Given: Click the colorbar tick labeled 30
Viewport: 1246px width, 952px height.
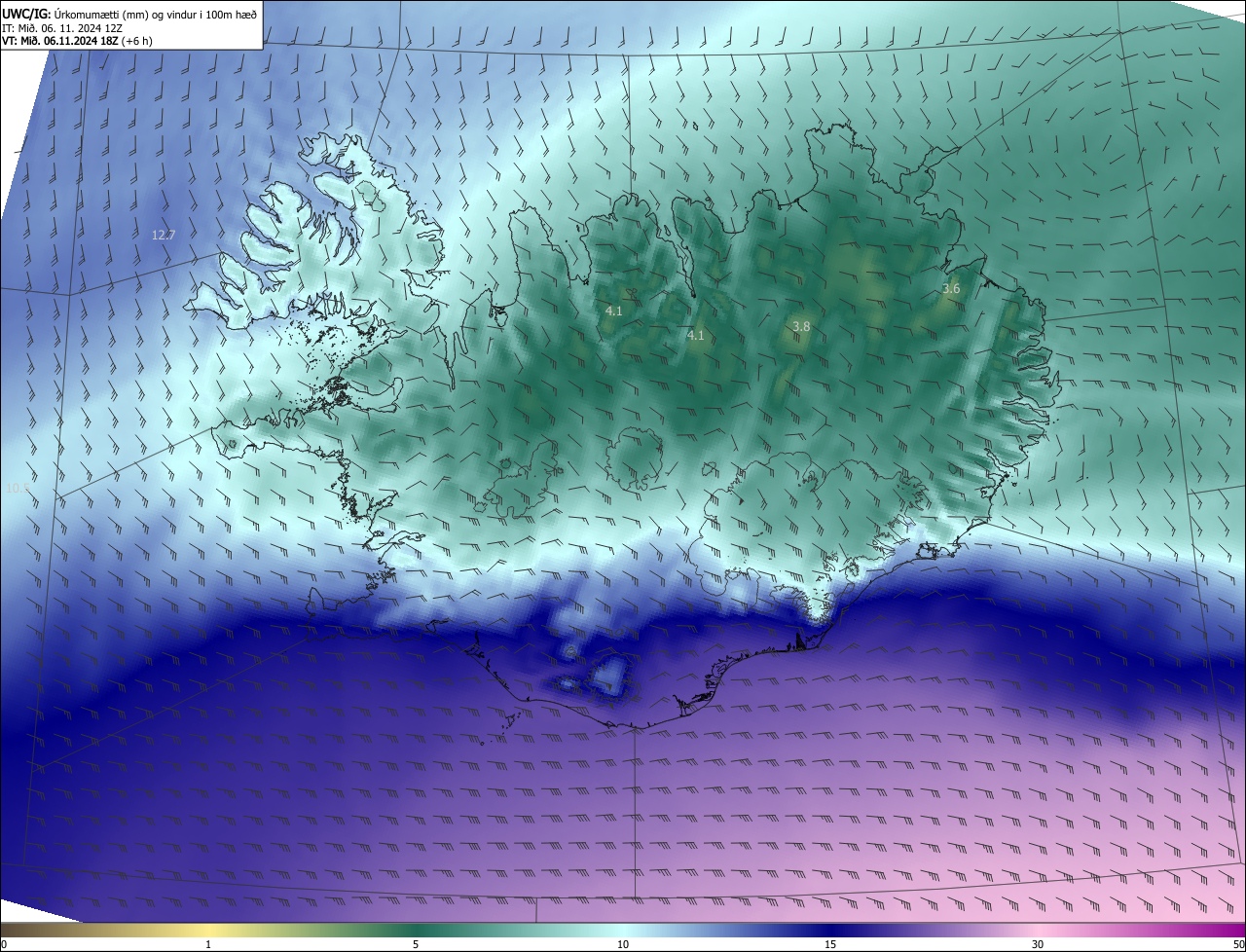Looking at the screenshot, I should (1038, 944).
